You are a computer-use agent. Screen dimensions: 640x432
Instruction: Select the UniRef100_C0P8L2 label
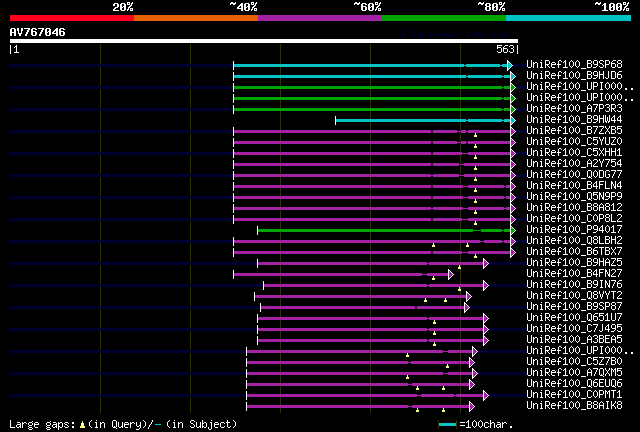[574, 219]
